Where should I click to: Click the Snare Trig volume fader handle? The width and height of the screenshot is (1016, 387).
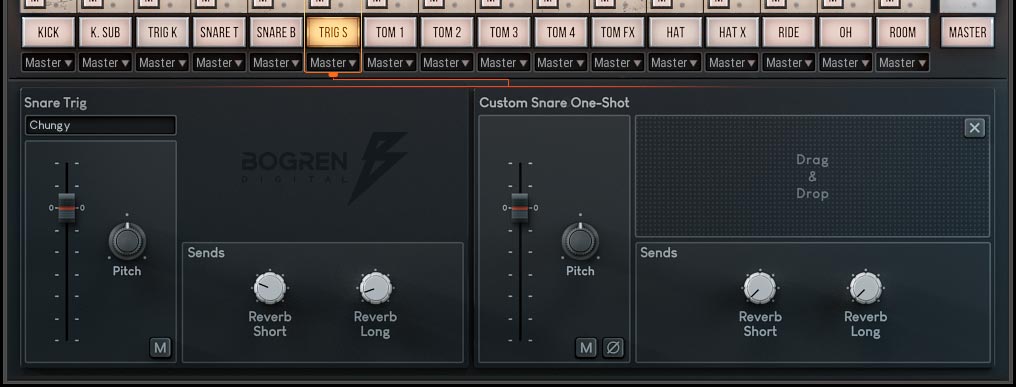pyautogui.click(x=67, y=207)
